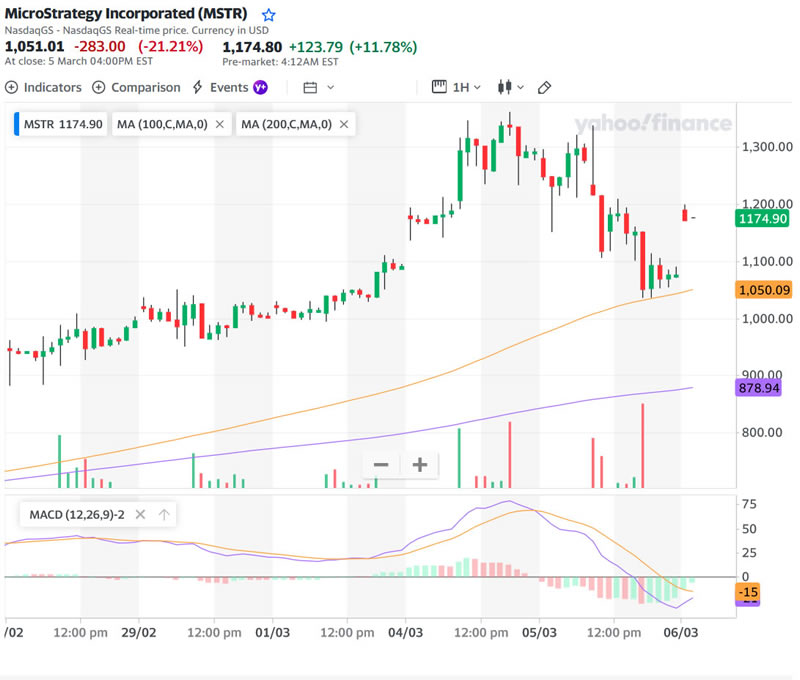Viewport: 800px width, 680px height.
Task: Click the At close: 5 March timestamp
Action: [79, 61]
